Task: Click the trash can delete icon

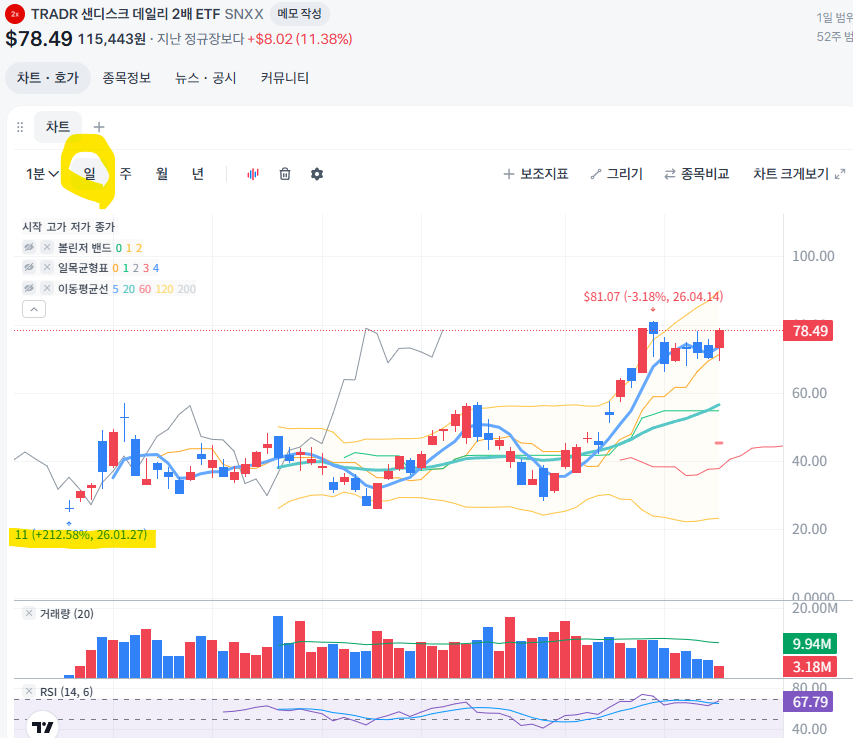Action: pos(285,174)
